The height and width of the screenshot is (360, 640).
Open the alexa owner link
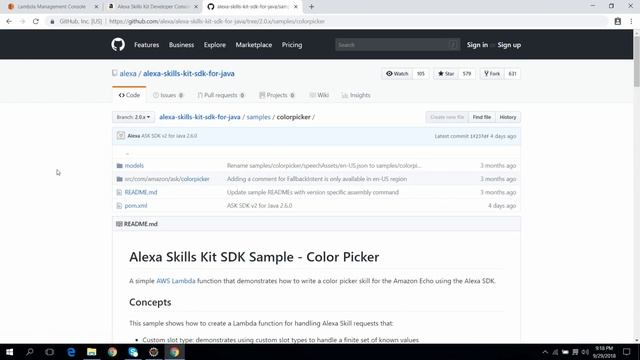coord(128,73)
